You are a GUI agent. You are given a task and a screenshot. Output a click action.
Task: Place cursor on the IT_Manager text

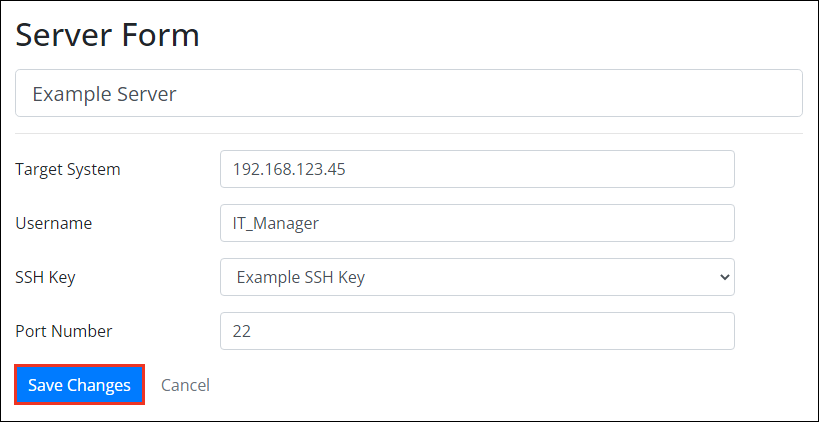coord(275,223)
